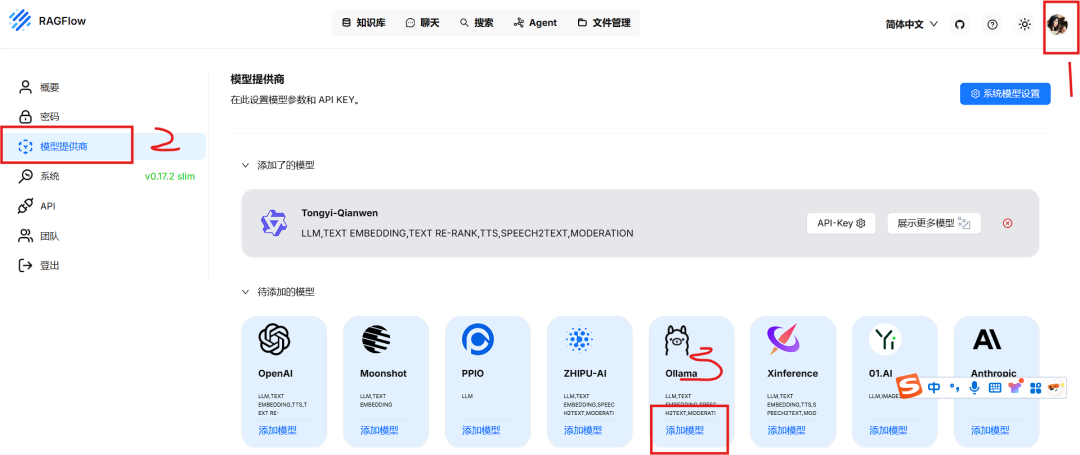
Task: Toggle the light/dark theme sun icon
Action: point(1025,24)
